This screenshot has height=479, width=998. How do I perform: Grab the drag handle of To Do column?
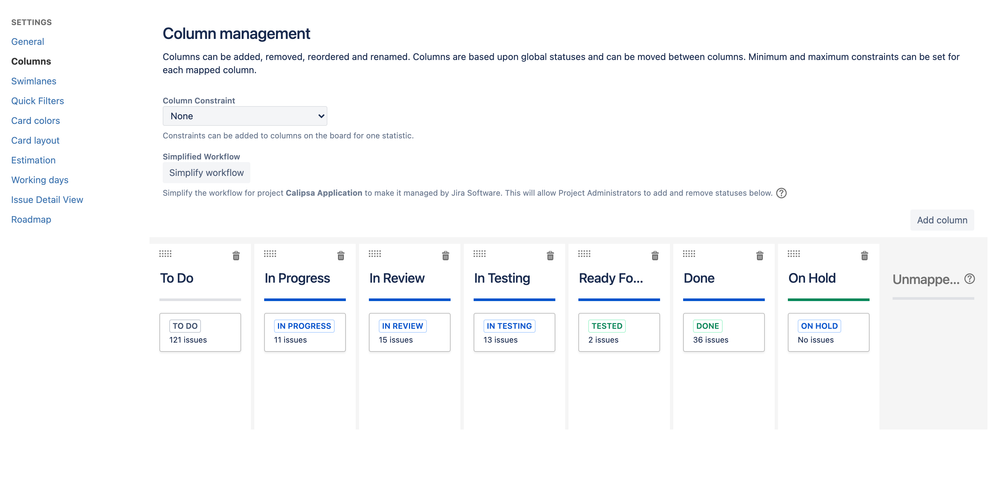point(166,254)
